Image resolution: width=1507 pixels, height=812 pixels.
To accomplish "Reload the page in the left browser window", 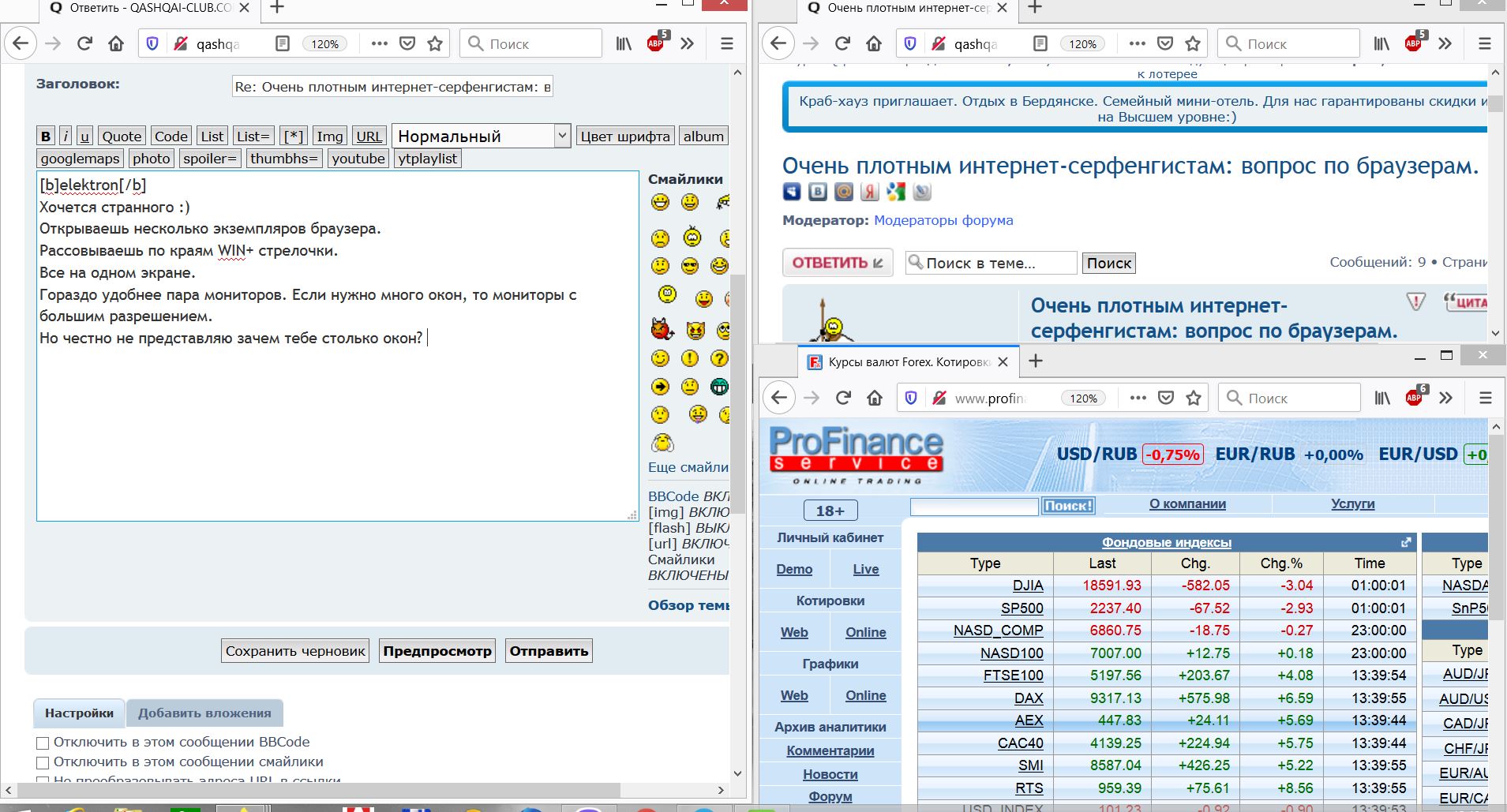I will (84, 44).
